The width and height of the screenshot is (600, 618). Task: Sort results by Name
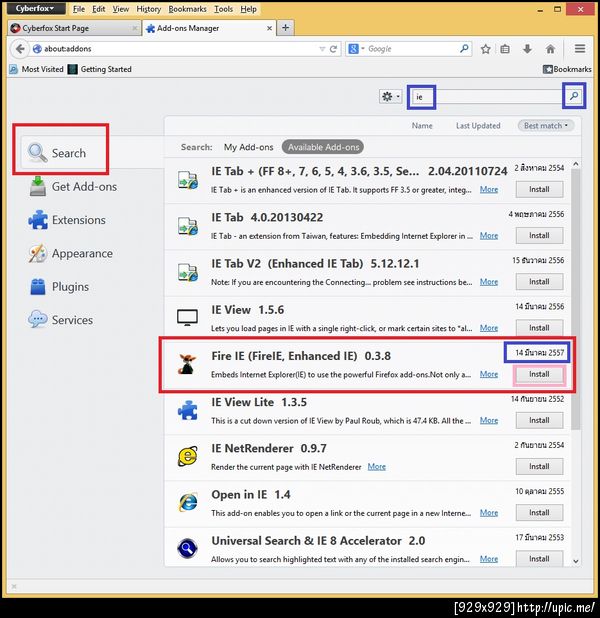(422, 126)
